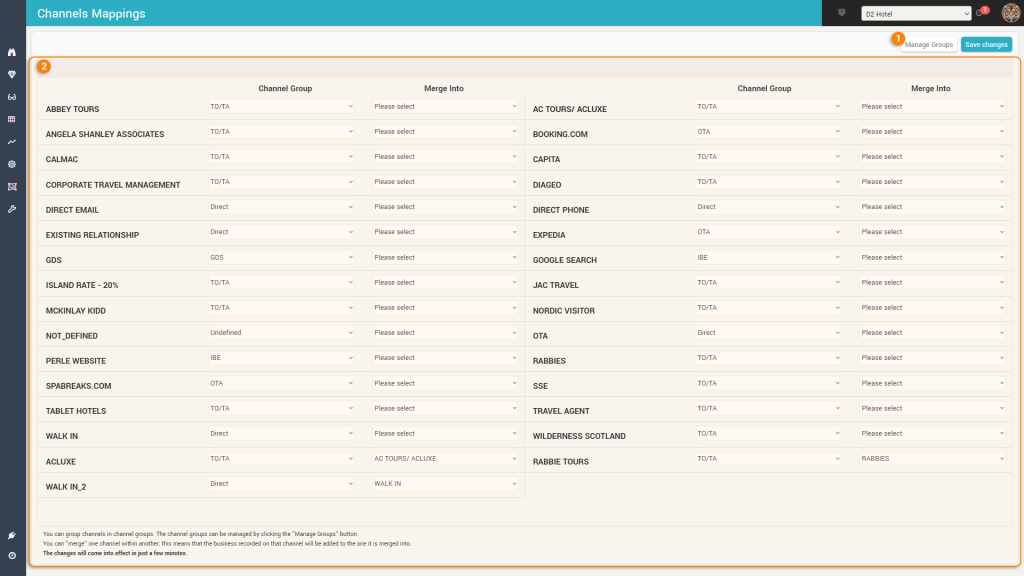Open the line chart icon in the sidebar
Image resolution: width=1024 pixels, height=576 pixels.
[12, 142]
